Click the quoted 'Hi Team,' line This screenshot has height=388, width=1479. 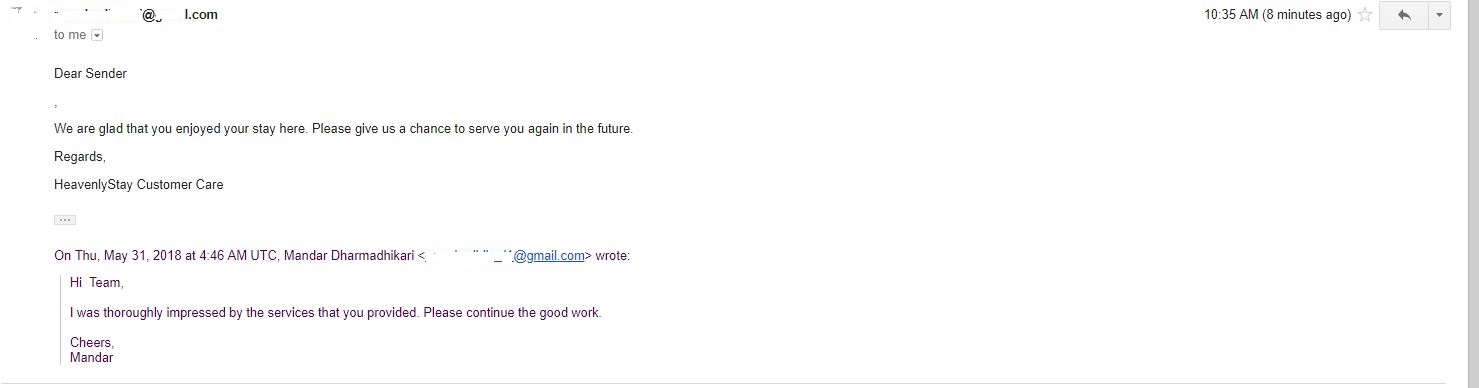point(96,283)
